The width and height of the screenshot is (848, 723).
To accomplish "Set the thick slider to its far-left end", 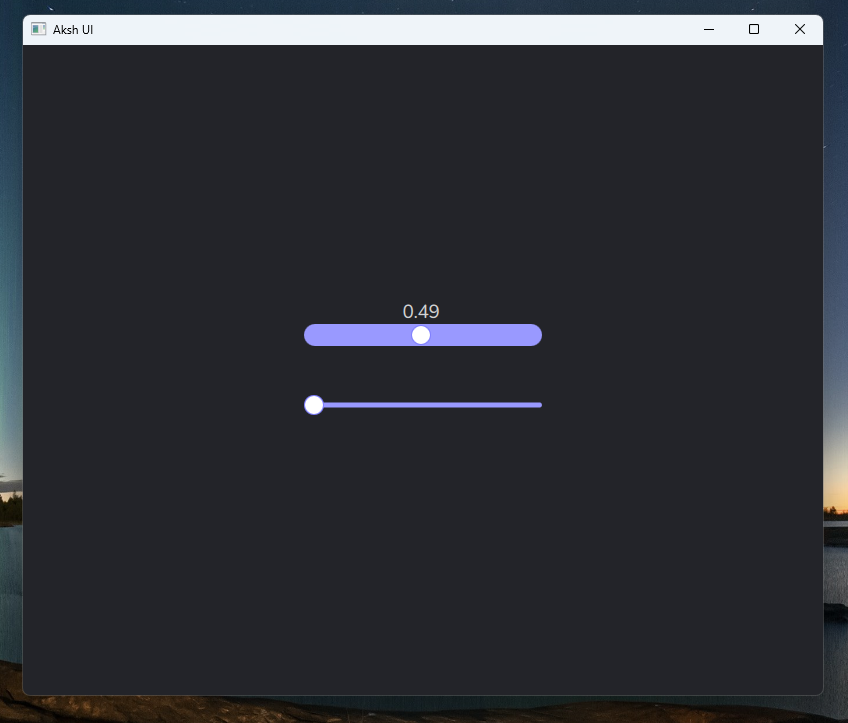I will click(308, 335).
